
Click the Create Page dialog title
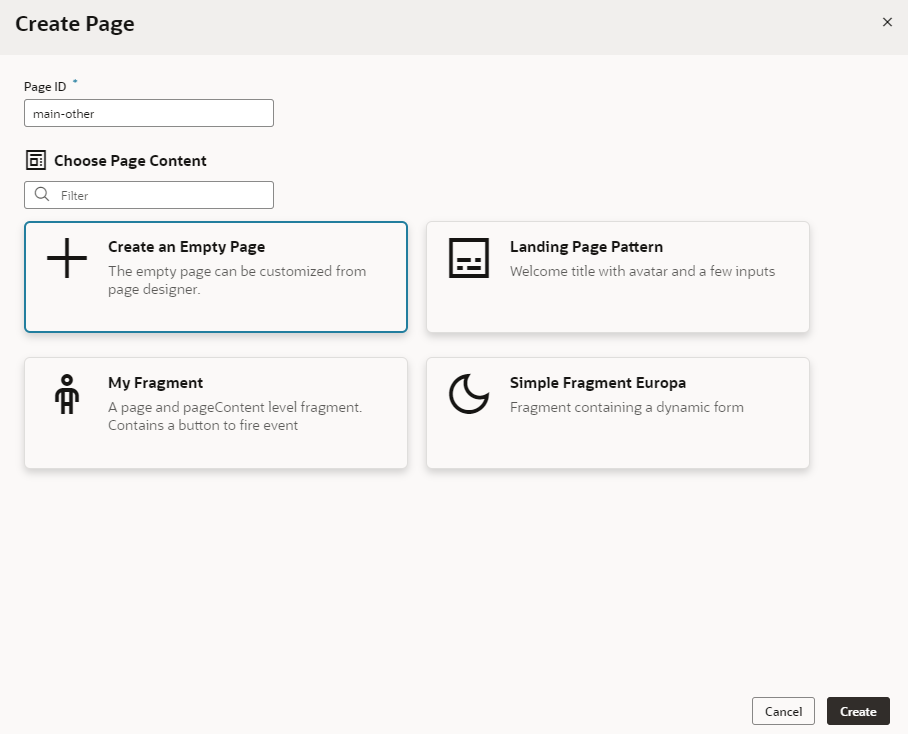(74, 23)
